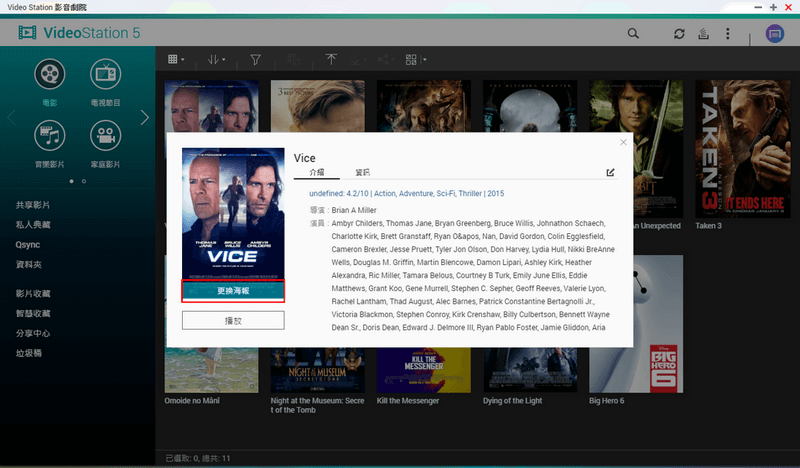Click the filter funnel icon
Image resolution: width=800 pixels, height=468 pixels.
point(256,60)
